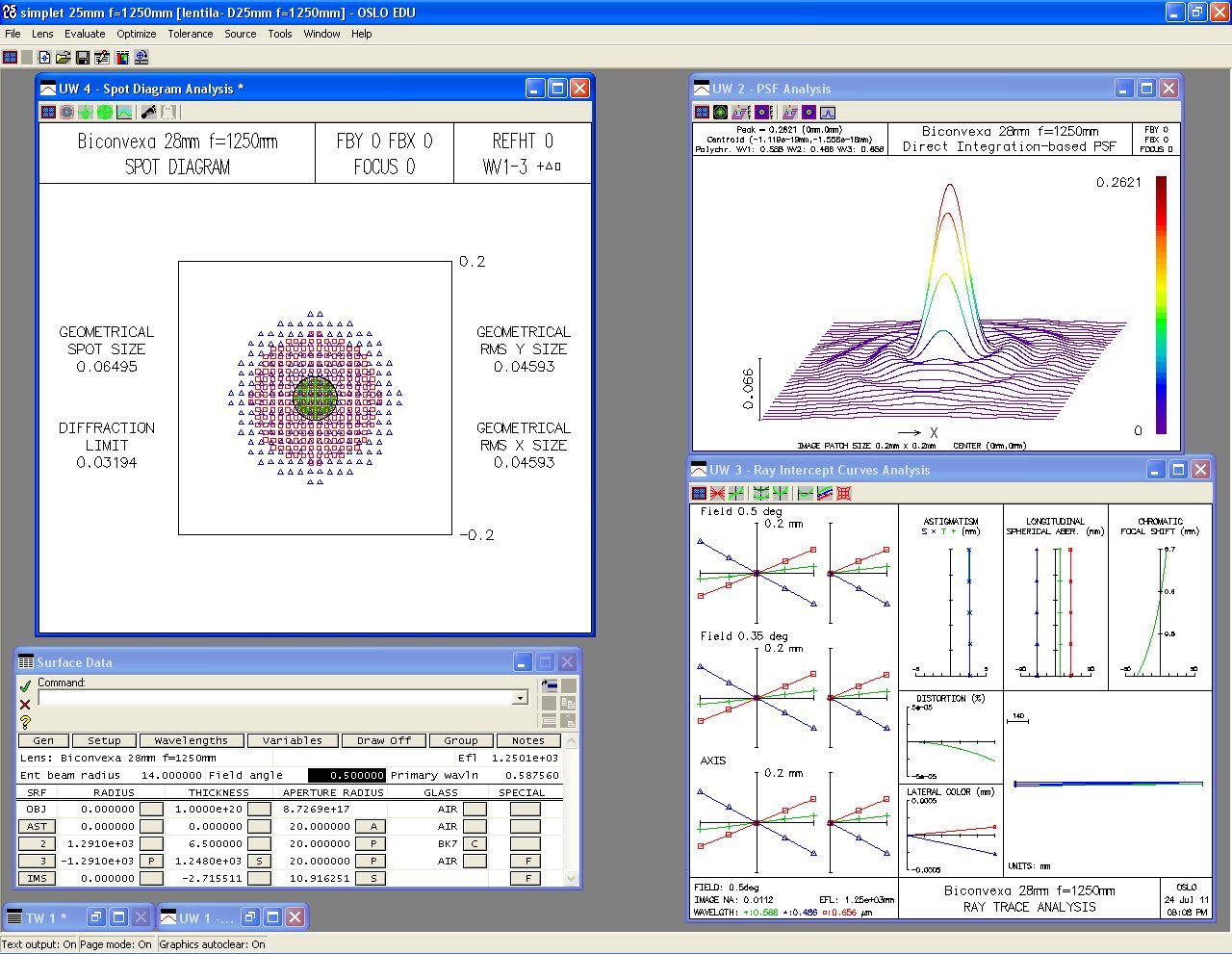Screen dimensions: 1232x954
Task: Click the Setup button in Surface Data
Action: pos(104,740)
